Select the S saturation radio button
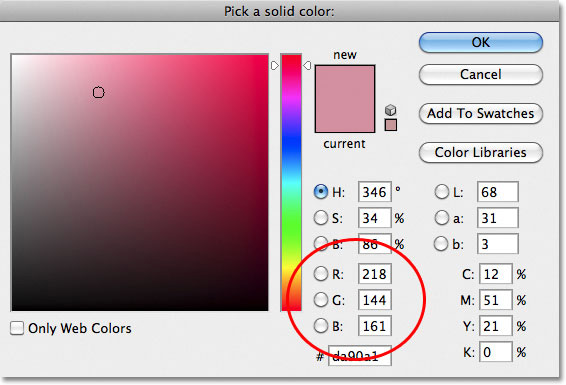 [321, 218]
